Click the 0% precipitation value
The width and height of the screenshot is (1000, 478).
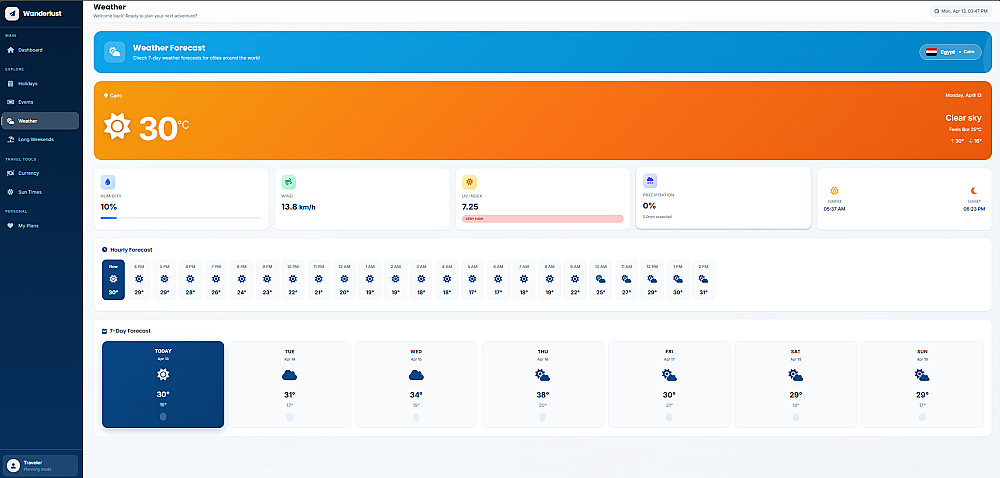coord(649,206)
